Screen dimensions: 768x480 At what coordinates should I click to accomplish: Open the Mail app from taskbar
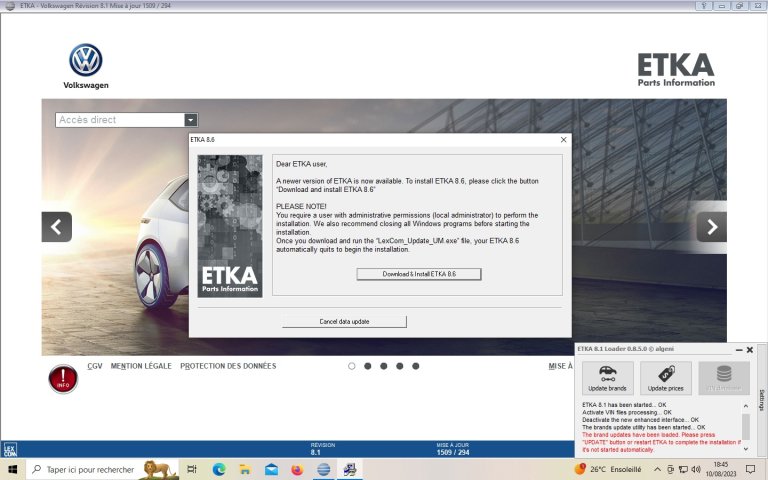point(271,469)
